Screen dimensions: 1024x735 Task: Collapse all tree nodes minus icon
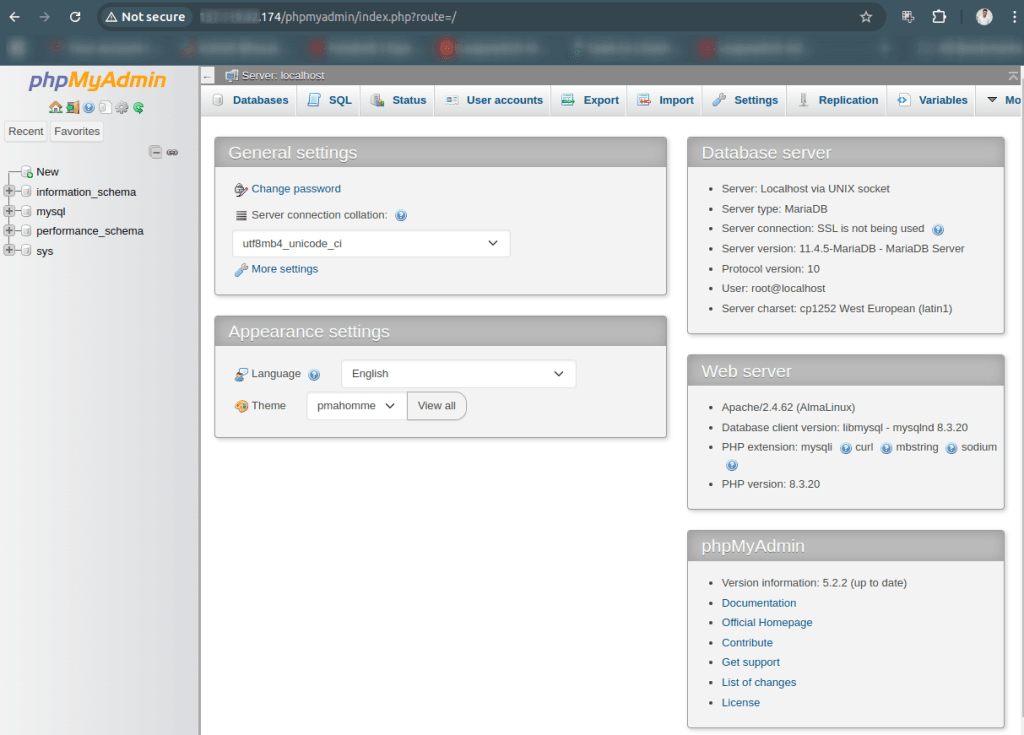coord(155,152)
